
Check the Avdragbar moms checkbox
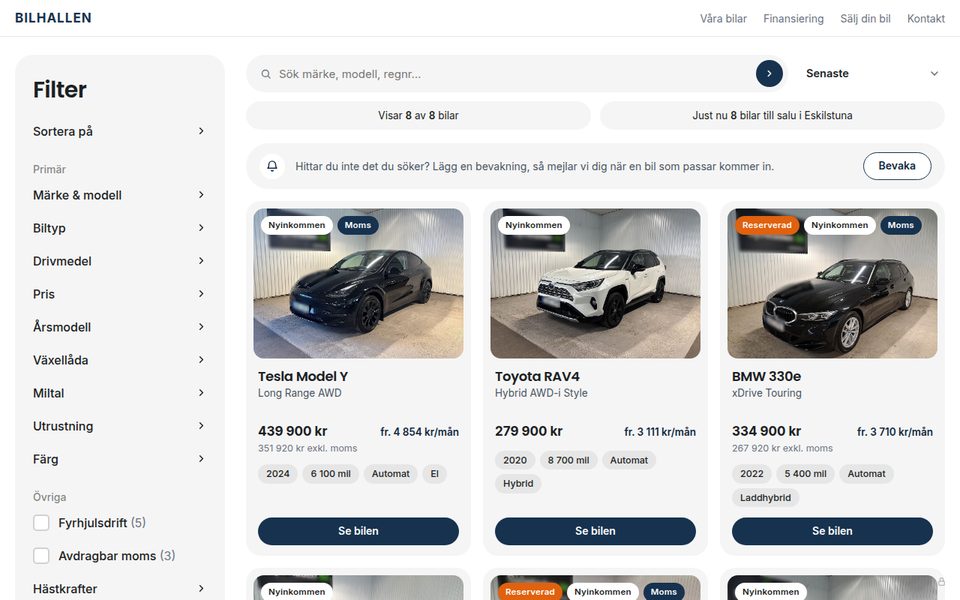pos(41,556)
